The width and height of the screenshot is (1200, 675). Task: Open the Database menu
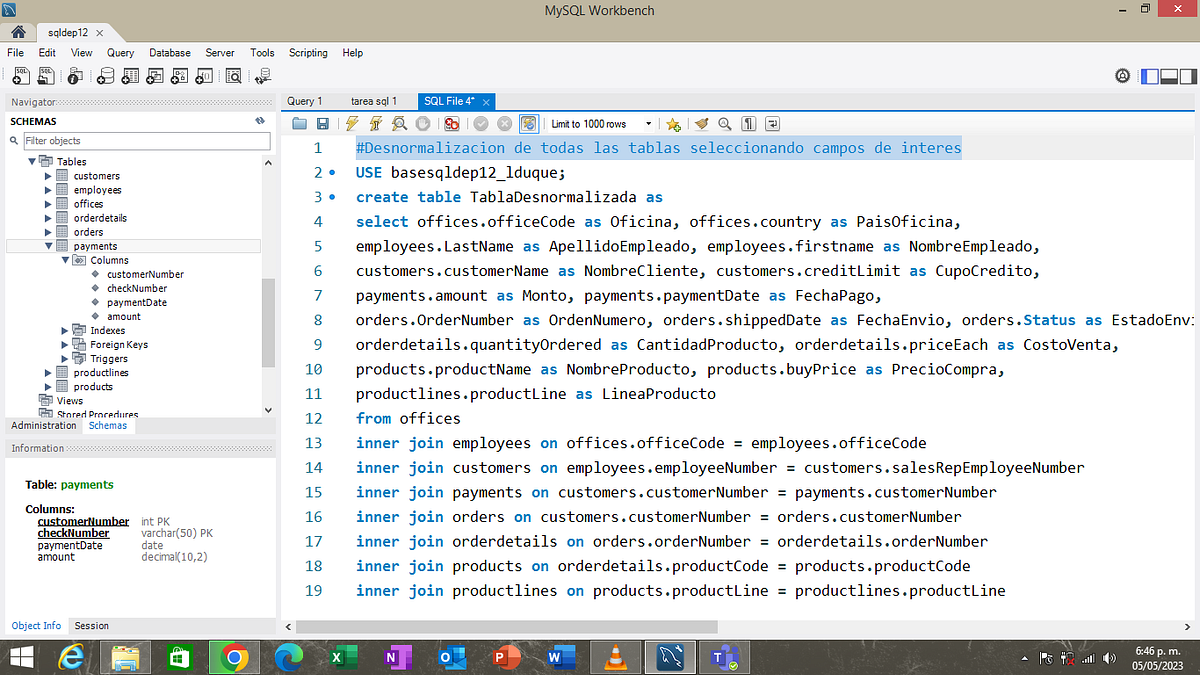pyautogui.click(x=170, y=53)
